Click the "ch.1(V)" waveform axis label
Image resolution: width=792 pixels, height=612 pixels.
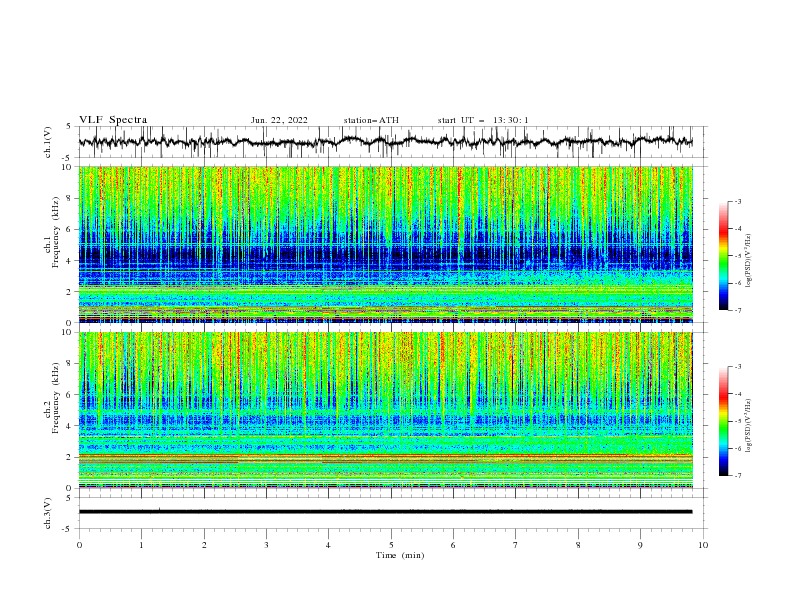48,142
